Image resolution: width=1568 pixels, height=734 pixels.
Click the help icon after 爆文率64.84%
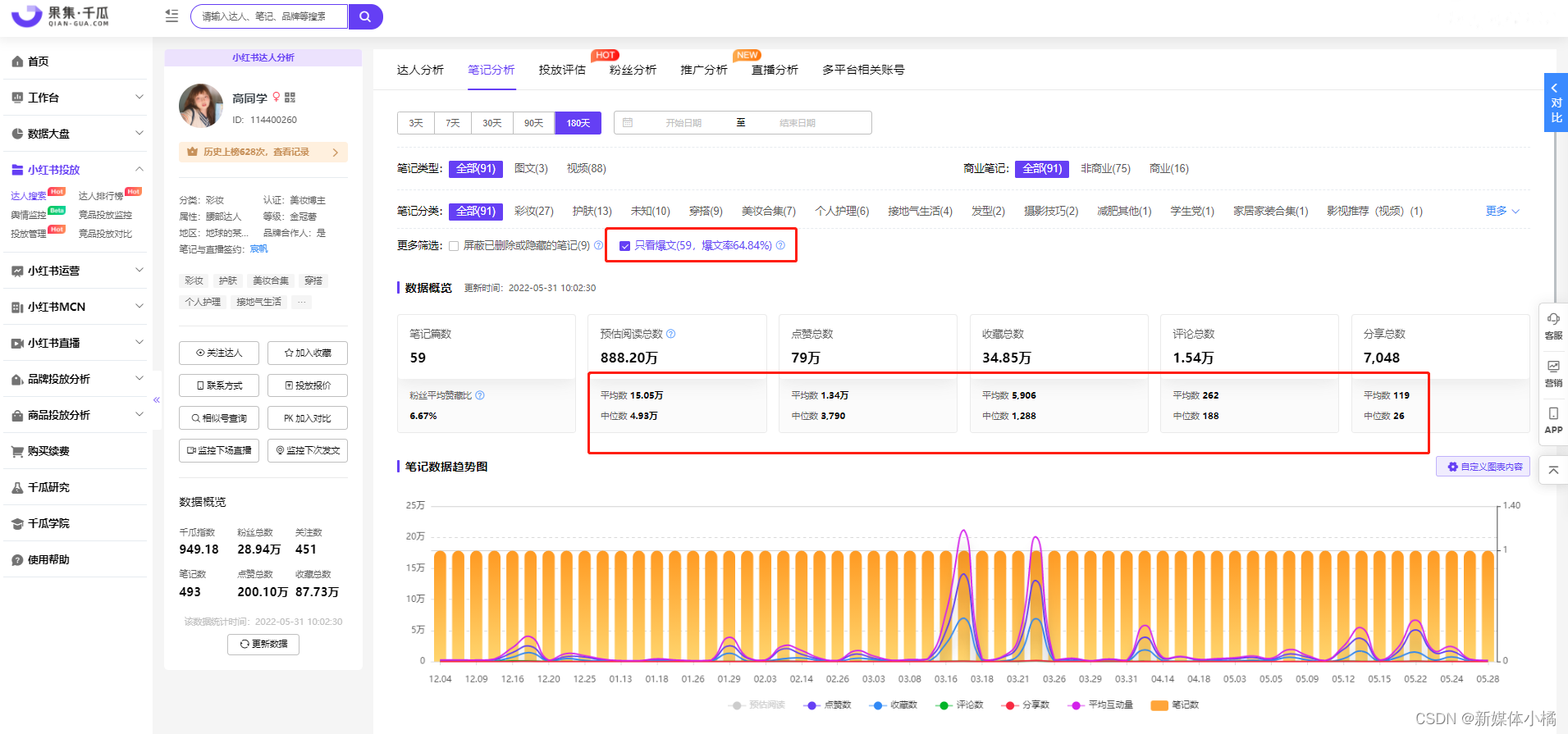pyautogui.click(x=780, y=245)
